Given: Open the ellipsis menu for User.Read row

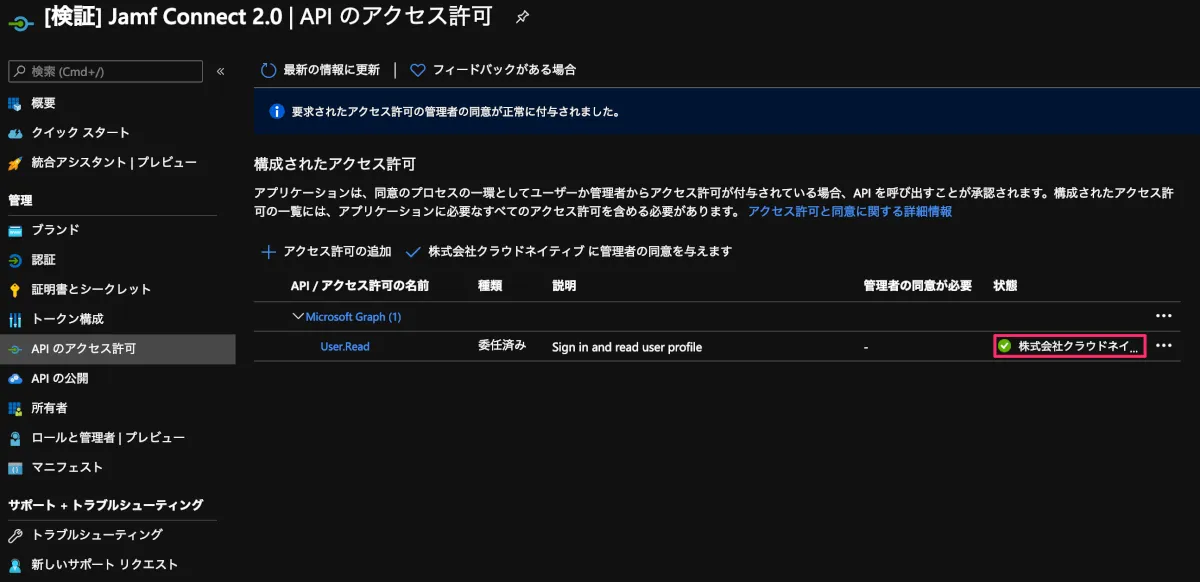Looking at the screenshot, I should [x=1163, y=346].
